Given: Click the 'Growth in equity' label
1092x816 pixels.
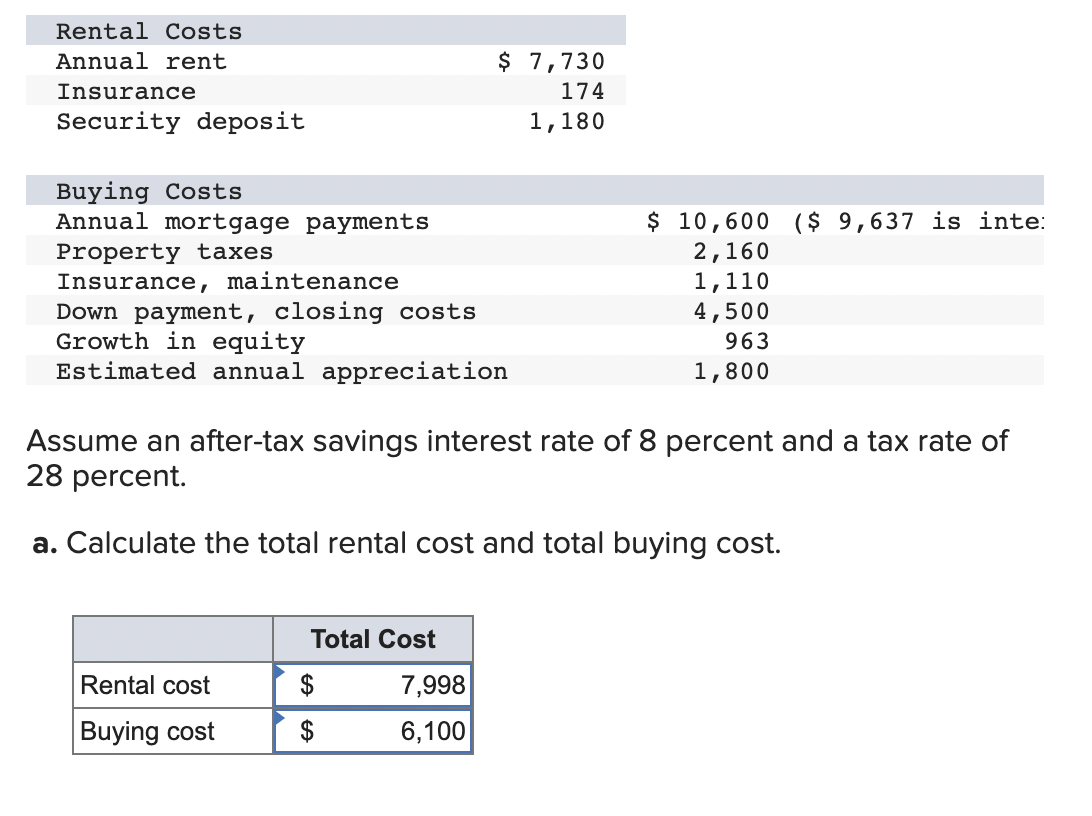Looking at the screenshot, I should pyautogui.click(x=180, y=342).
